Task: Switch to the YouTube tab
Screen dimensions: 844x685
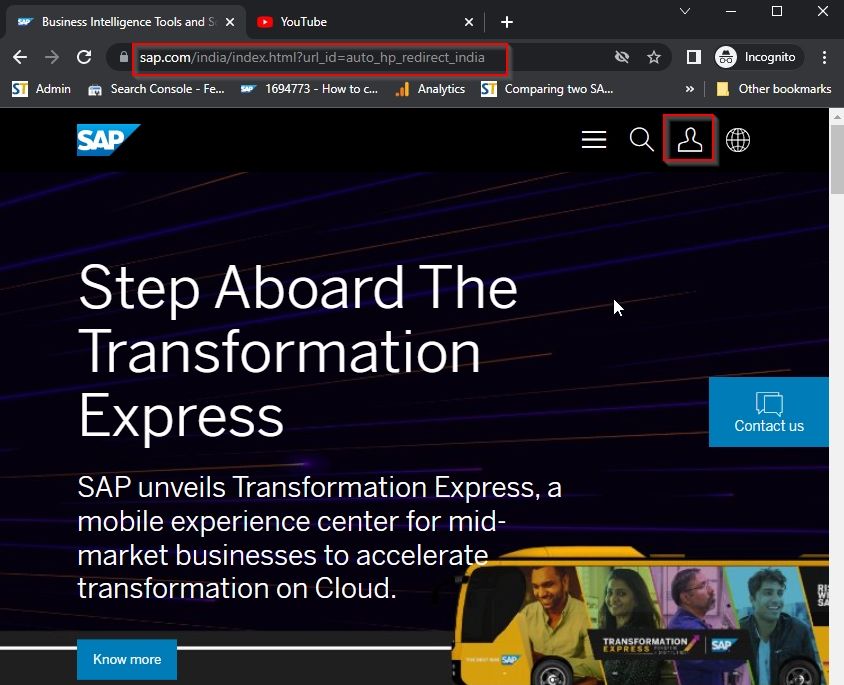Action: point(365,22)
